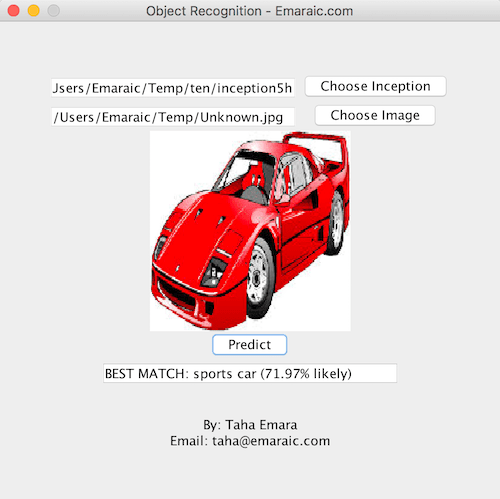Viewport: 500px width, 499px height.
Task: Select the Unknown.jpg image path field
Action: (x=173, y=117)
